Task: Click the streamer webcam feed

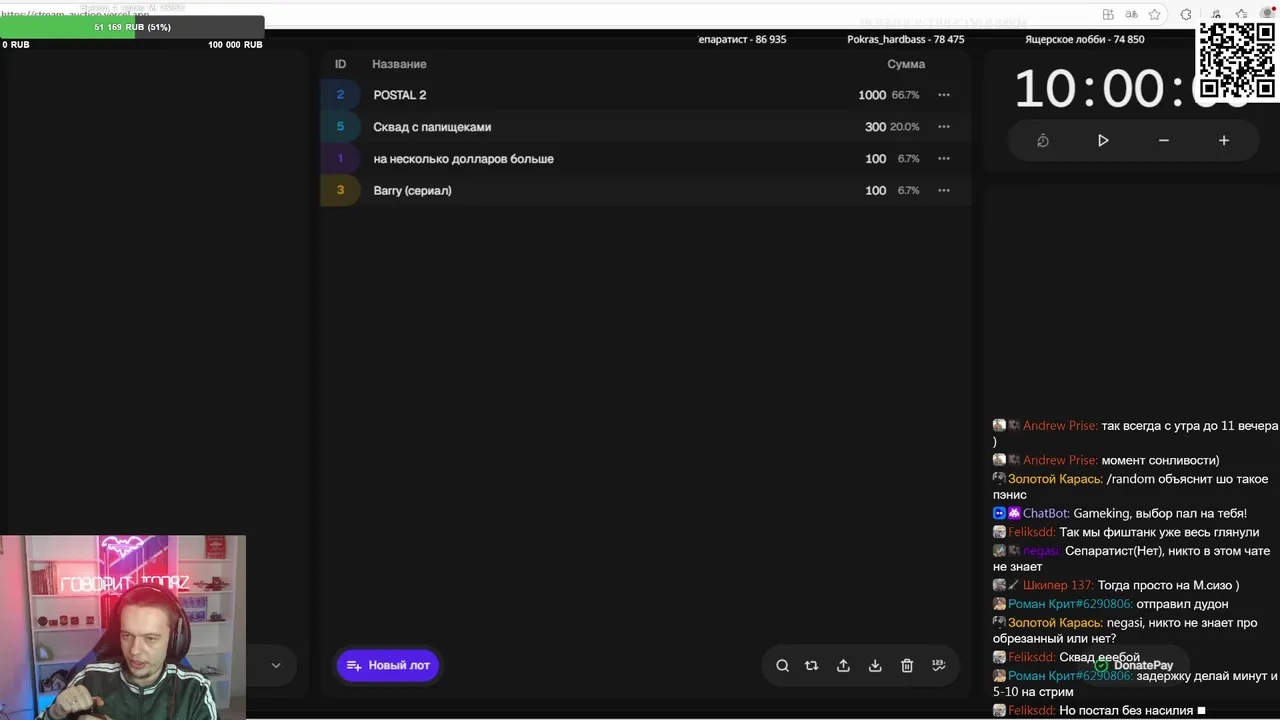Action: click(123, 627)
